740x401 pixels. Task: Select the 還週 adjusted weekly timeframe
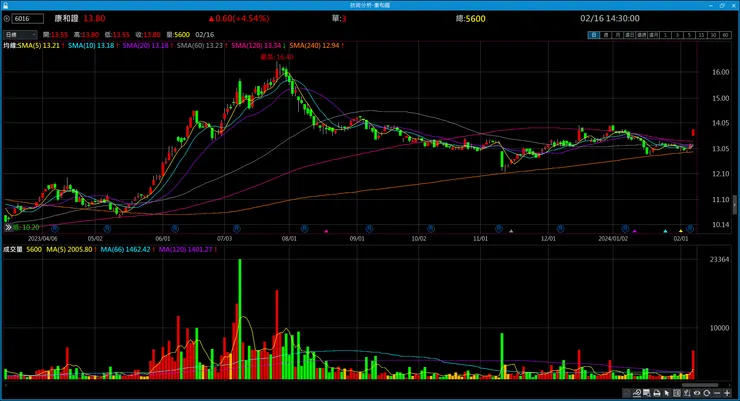click(641, 35)
